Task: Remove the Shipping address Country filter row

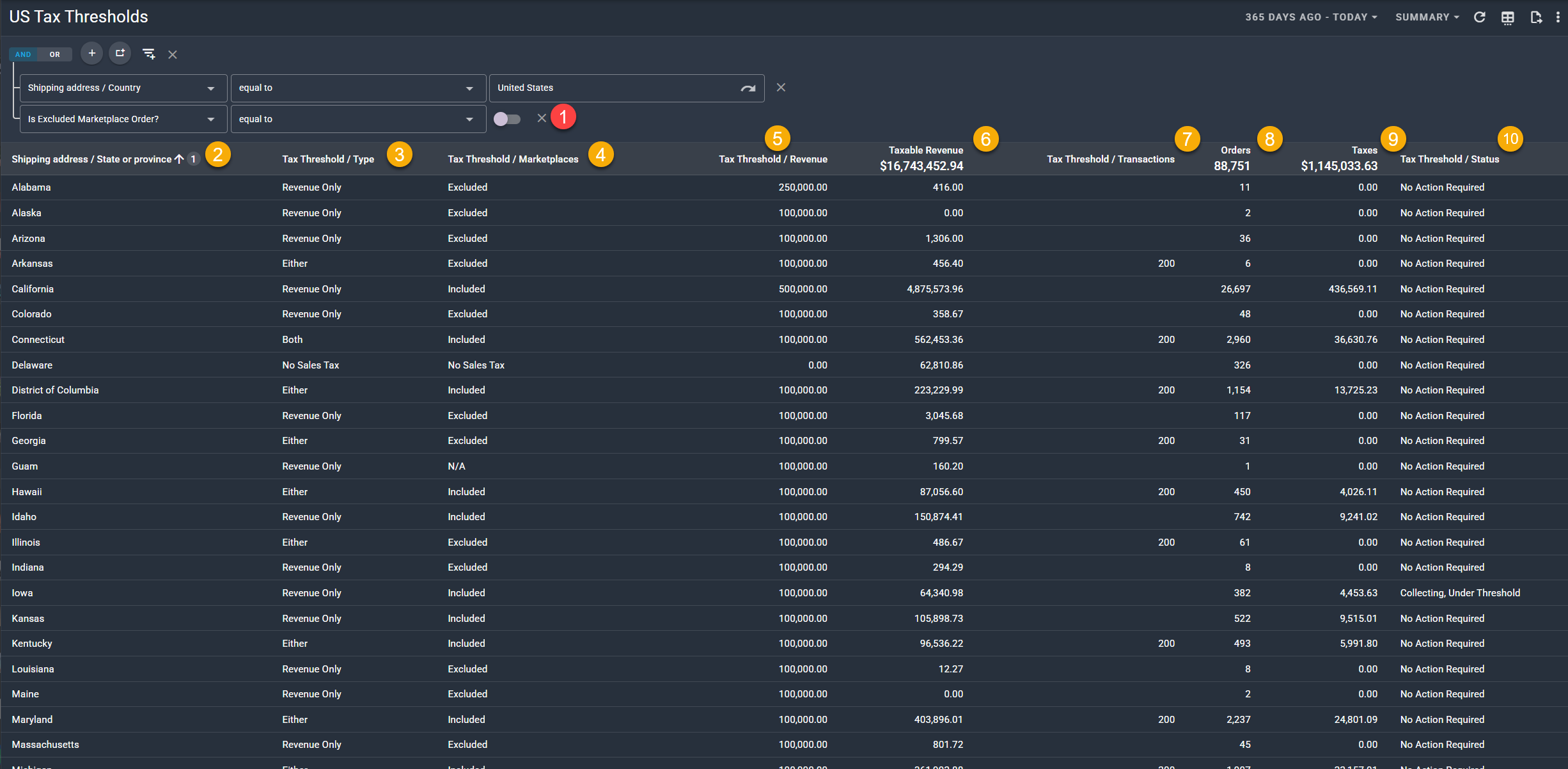Action: pyautogui.click(x=781, y=88)
